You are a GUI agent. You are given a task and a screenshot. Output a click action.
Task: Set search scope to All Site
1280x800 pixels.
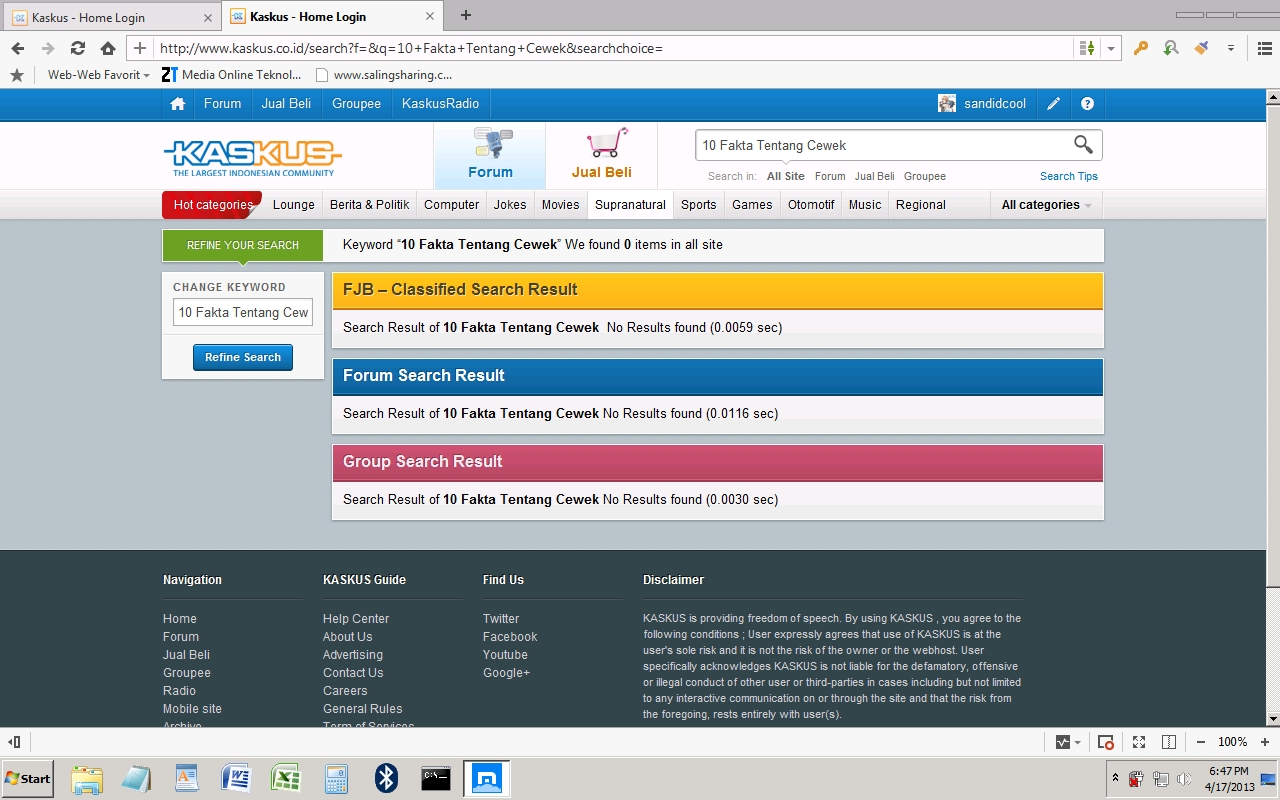(x=786, y=176)
